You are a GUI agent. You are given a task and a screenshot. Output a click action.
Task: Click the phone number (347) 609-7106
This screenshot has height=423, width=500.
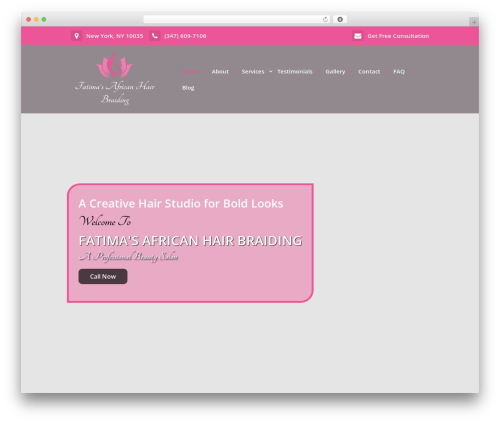(x=185, y=36)
